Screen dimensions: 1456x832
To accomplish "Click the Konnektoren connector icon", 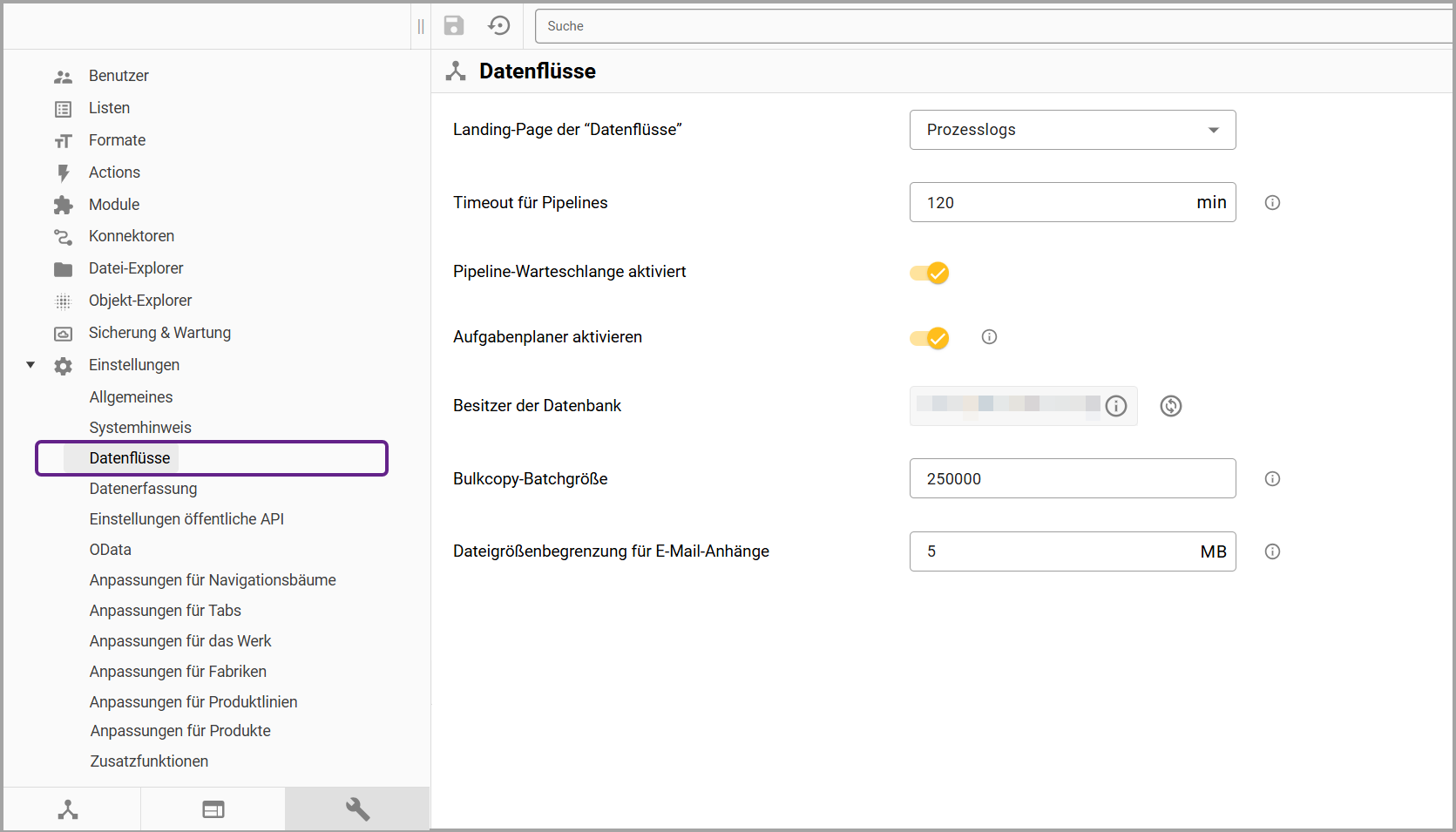I will pyautogui.click(x=63, y=237).
